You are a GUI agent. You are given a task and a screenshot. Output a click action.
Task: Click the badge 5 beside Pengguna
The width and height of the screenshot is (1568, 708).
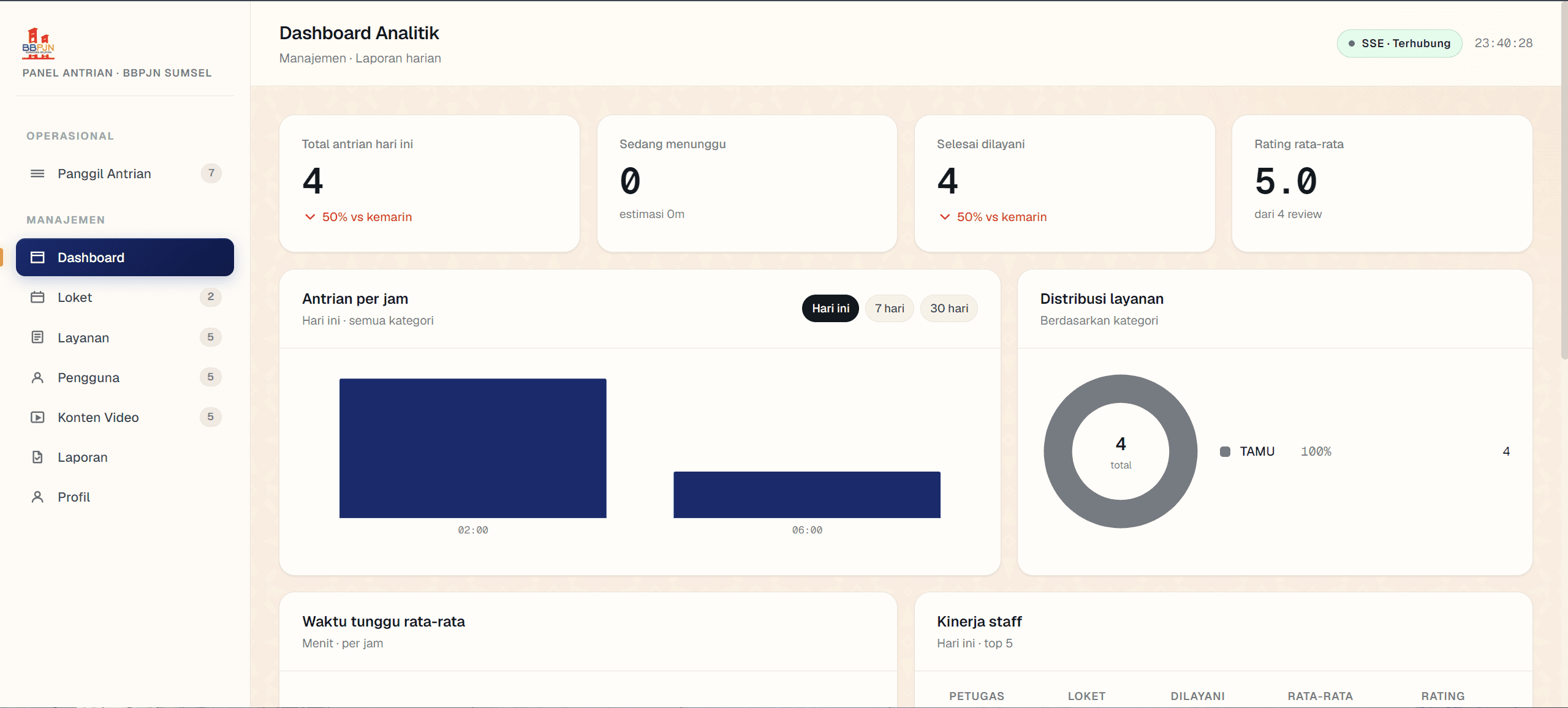211,377
